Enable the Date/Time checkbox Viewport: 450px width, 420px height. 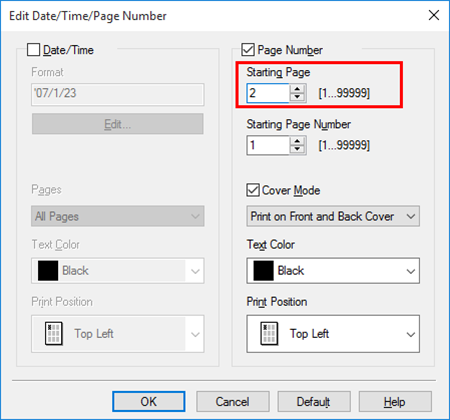(x=34, y=50)
